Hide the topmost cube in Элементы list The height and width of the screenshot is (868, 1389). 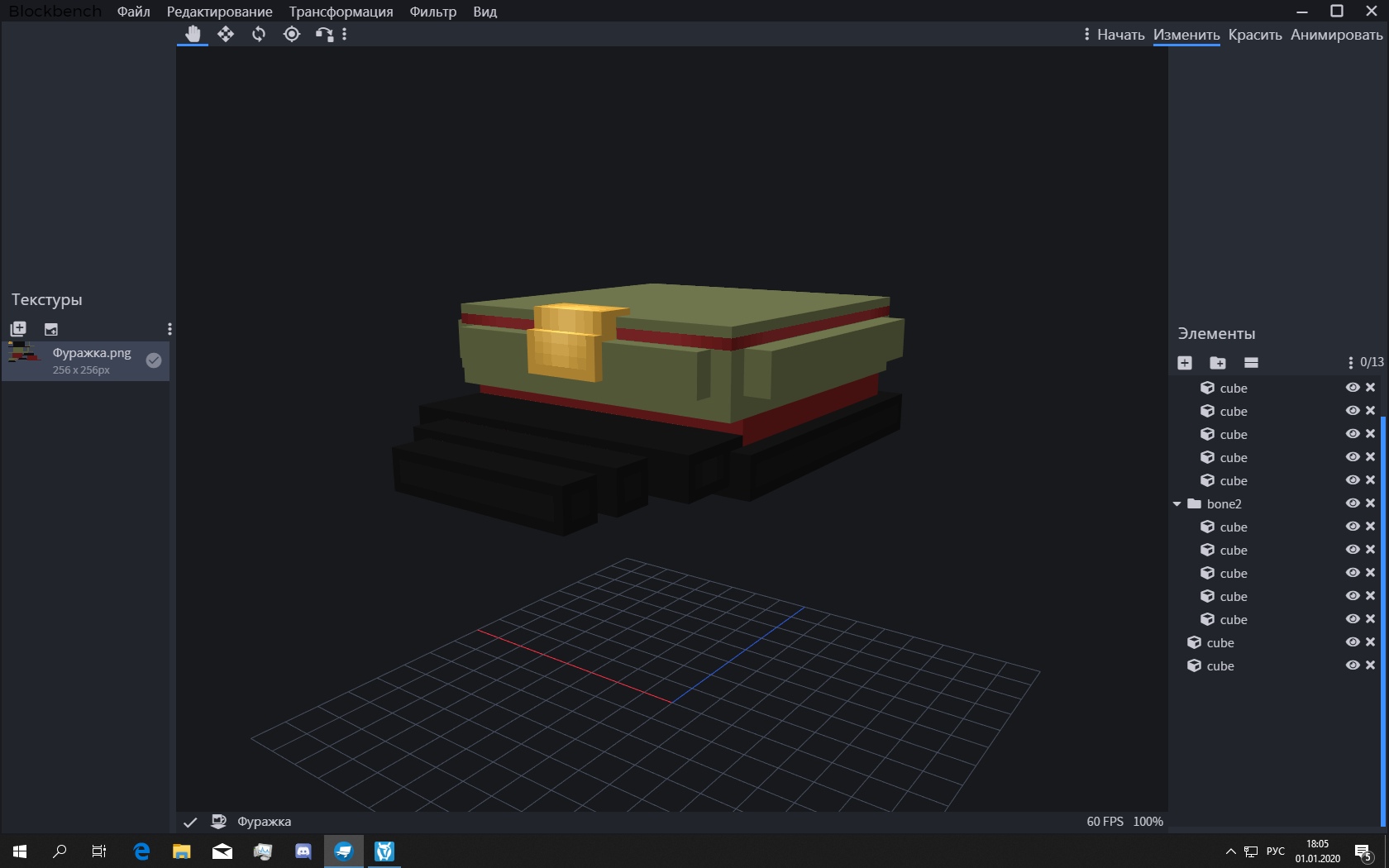(x=1353, y=388)
